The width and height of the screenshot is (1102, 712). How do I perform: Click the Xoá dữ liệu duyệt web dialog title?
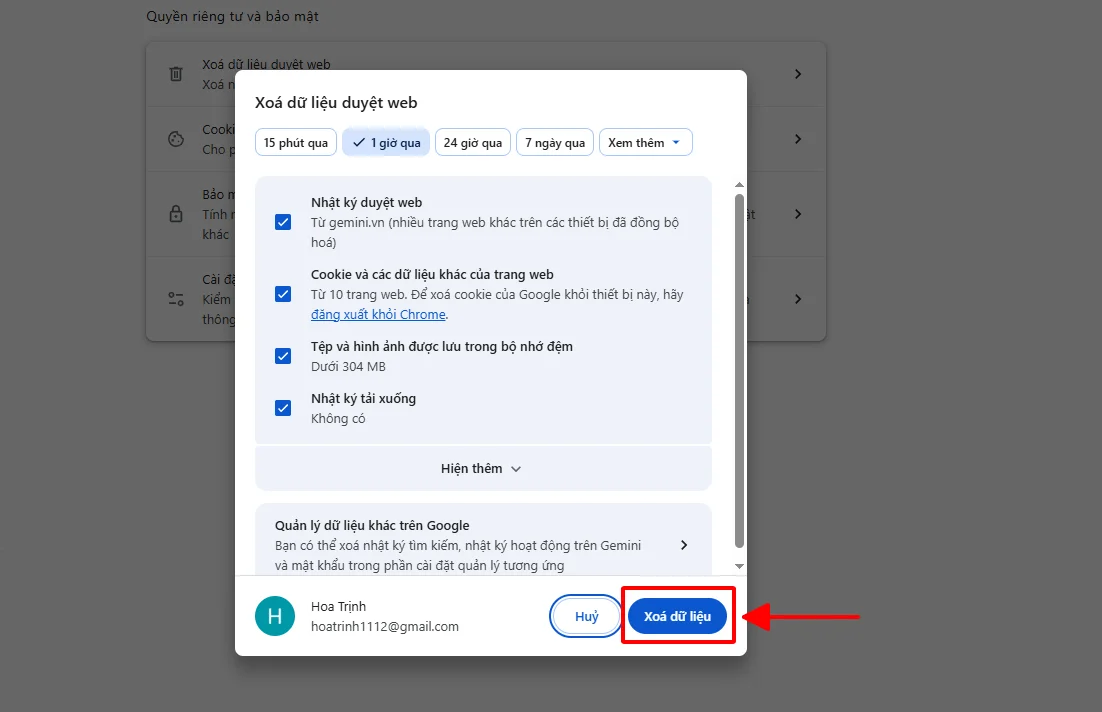click(x=336, y=103)
